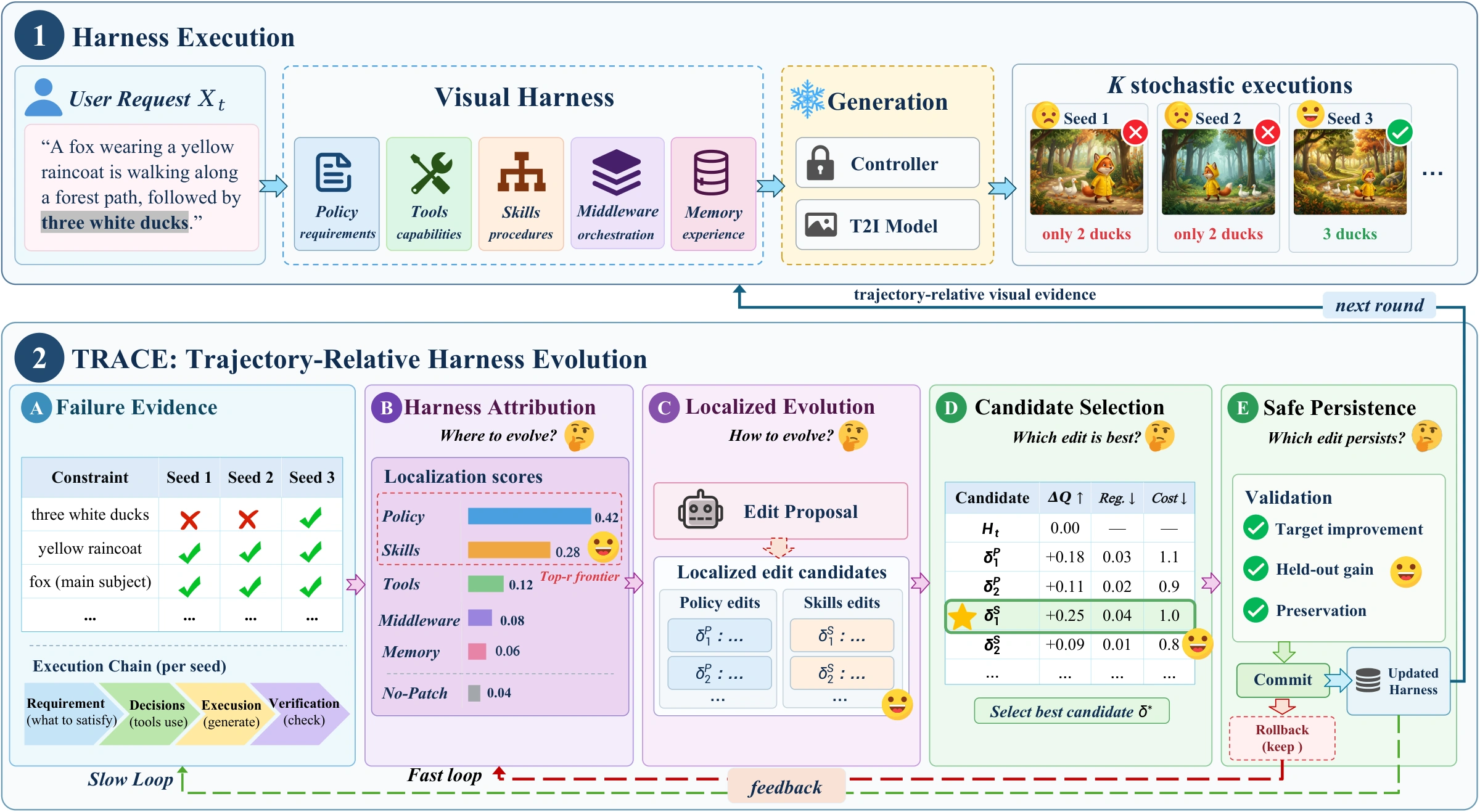
Task: Click the No-Patch score value 0.04
Action: point(499,692)
